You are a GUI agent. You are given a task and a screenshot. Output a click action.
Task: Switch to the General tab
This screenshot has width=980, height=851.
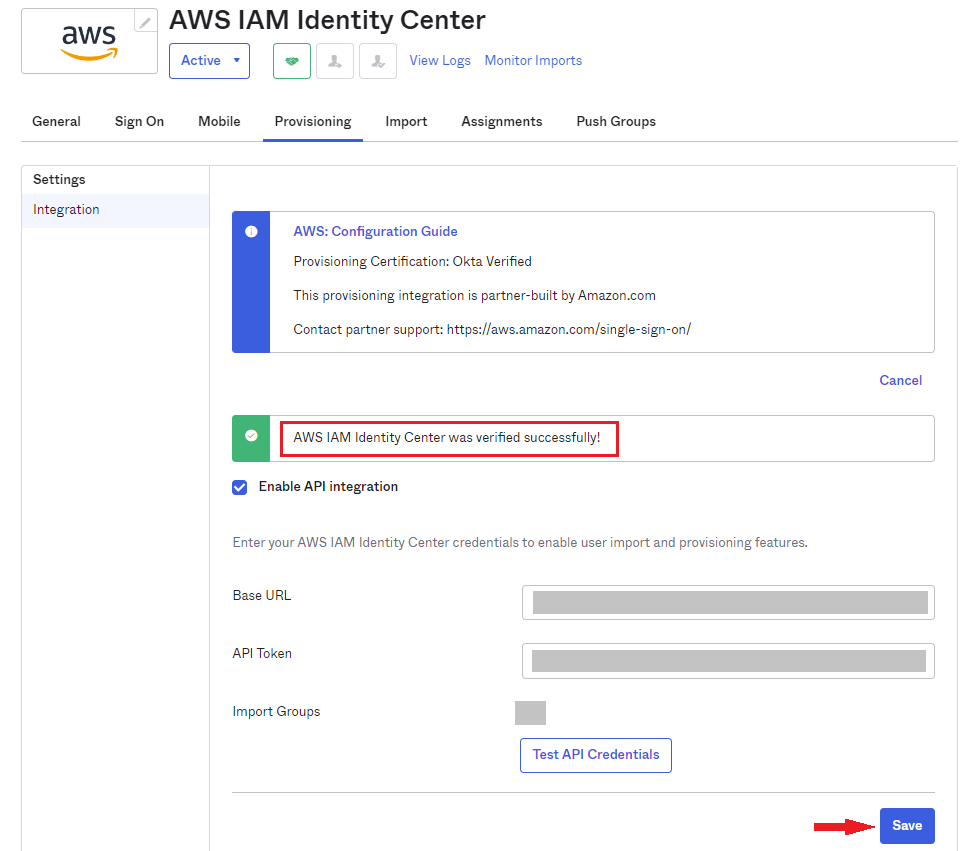point(56,121)
